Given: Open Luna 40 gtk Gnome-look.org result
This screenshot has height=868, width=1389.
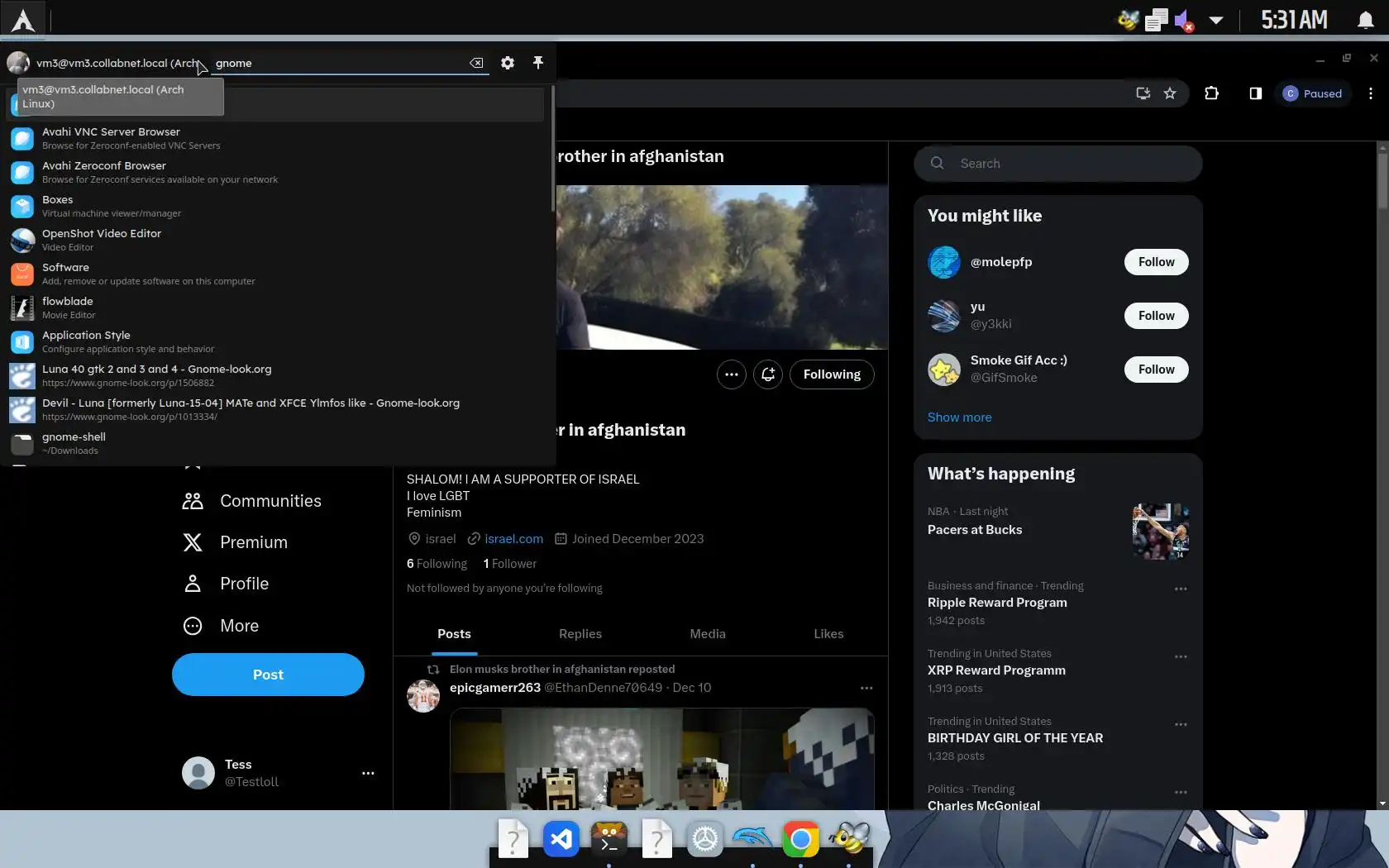Looking at the screenshot, I should point(277,375).
